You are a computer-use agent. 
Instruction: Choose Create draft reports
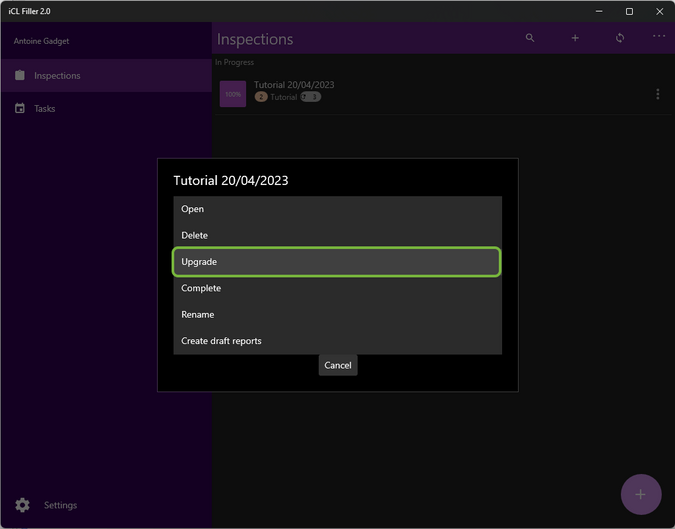tap(338, 341)
